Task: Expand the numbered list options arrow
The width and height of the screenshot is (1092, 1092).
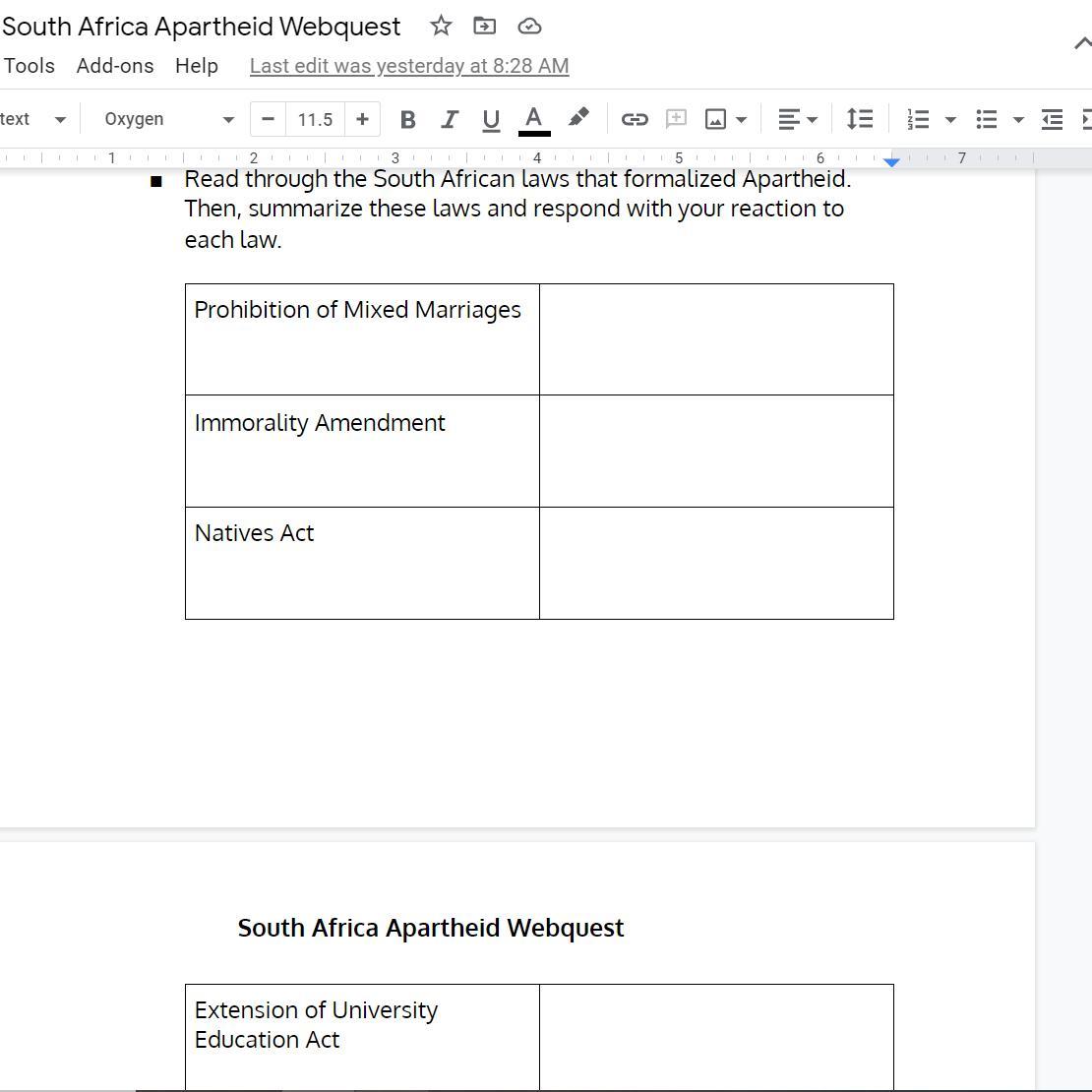Action: pos(950,119)
